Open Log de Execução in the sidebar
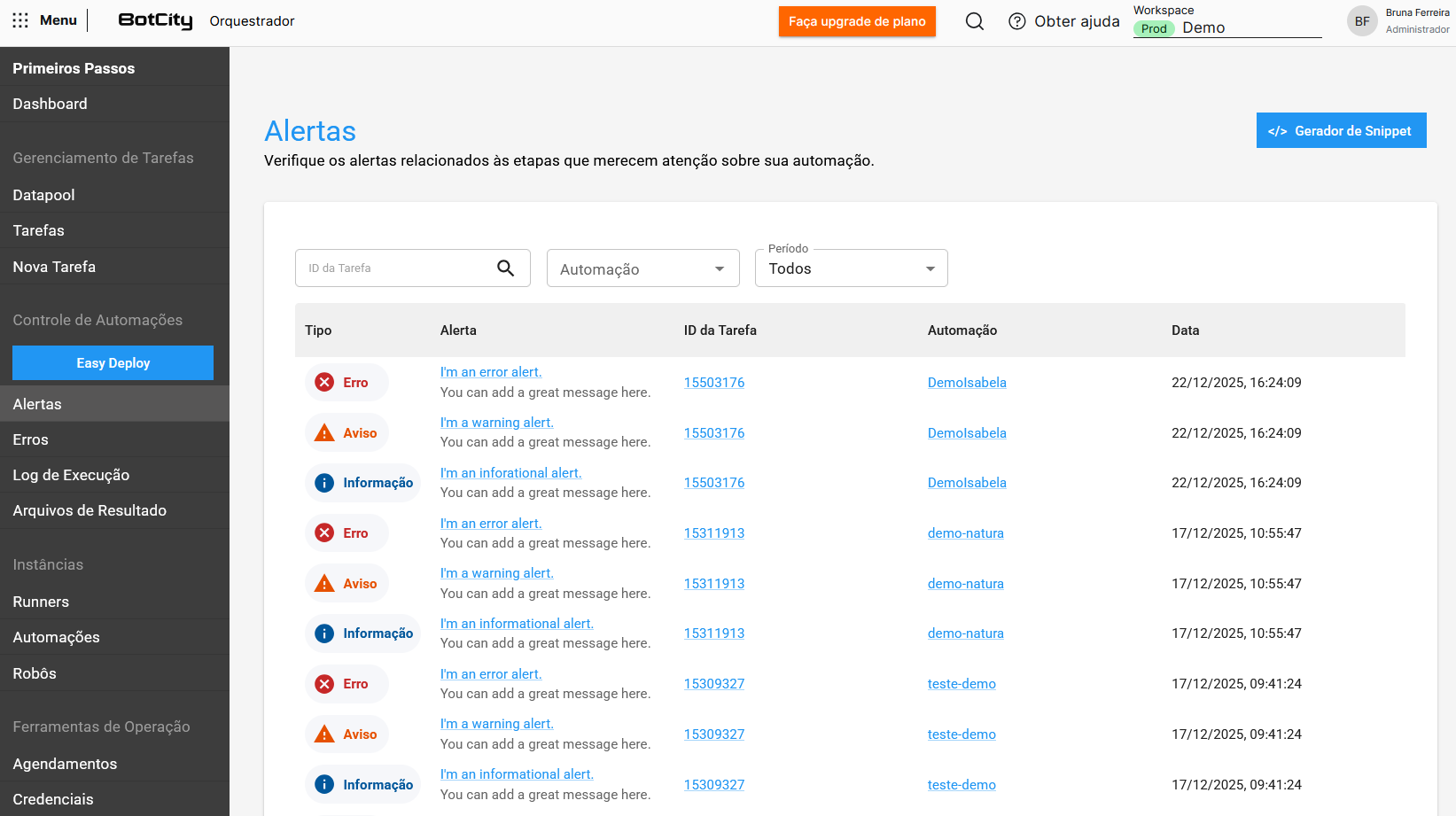1456x816 pixels. point(71,475)
